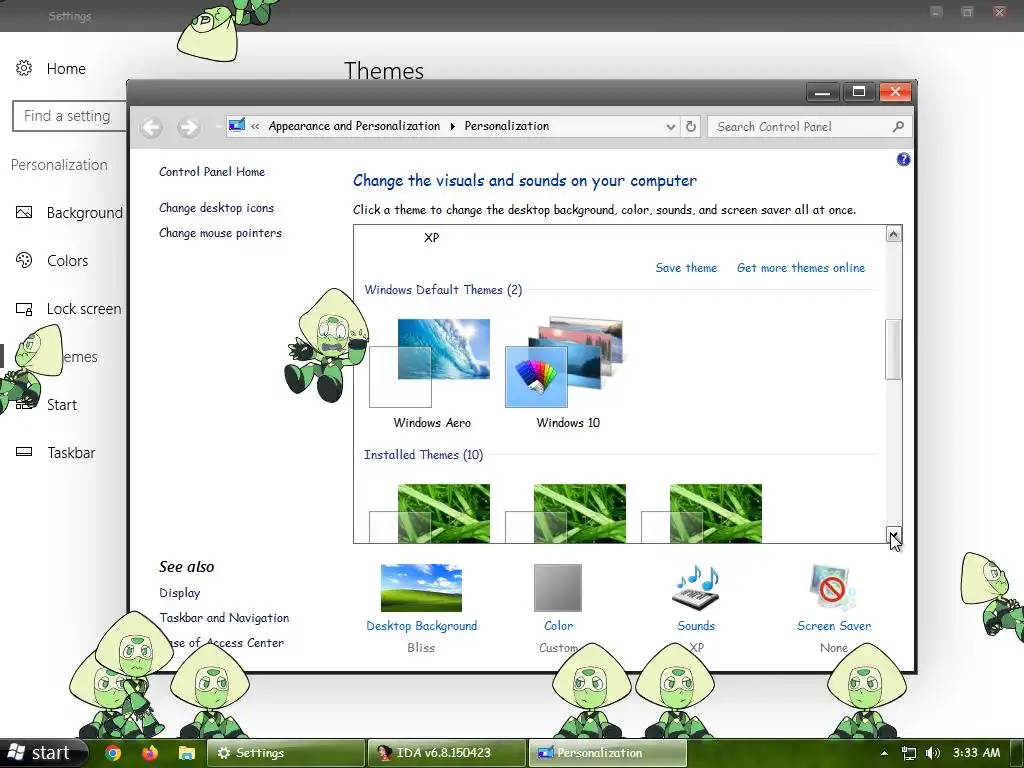Screen dimensions: 1024x768
Task: Click the Colors palette icon in Settings sidebar
Action: click(24, 260)
